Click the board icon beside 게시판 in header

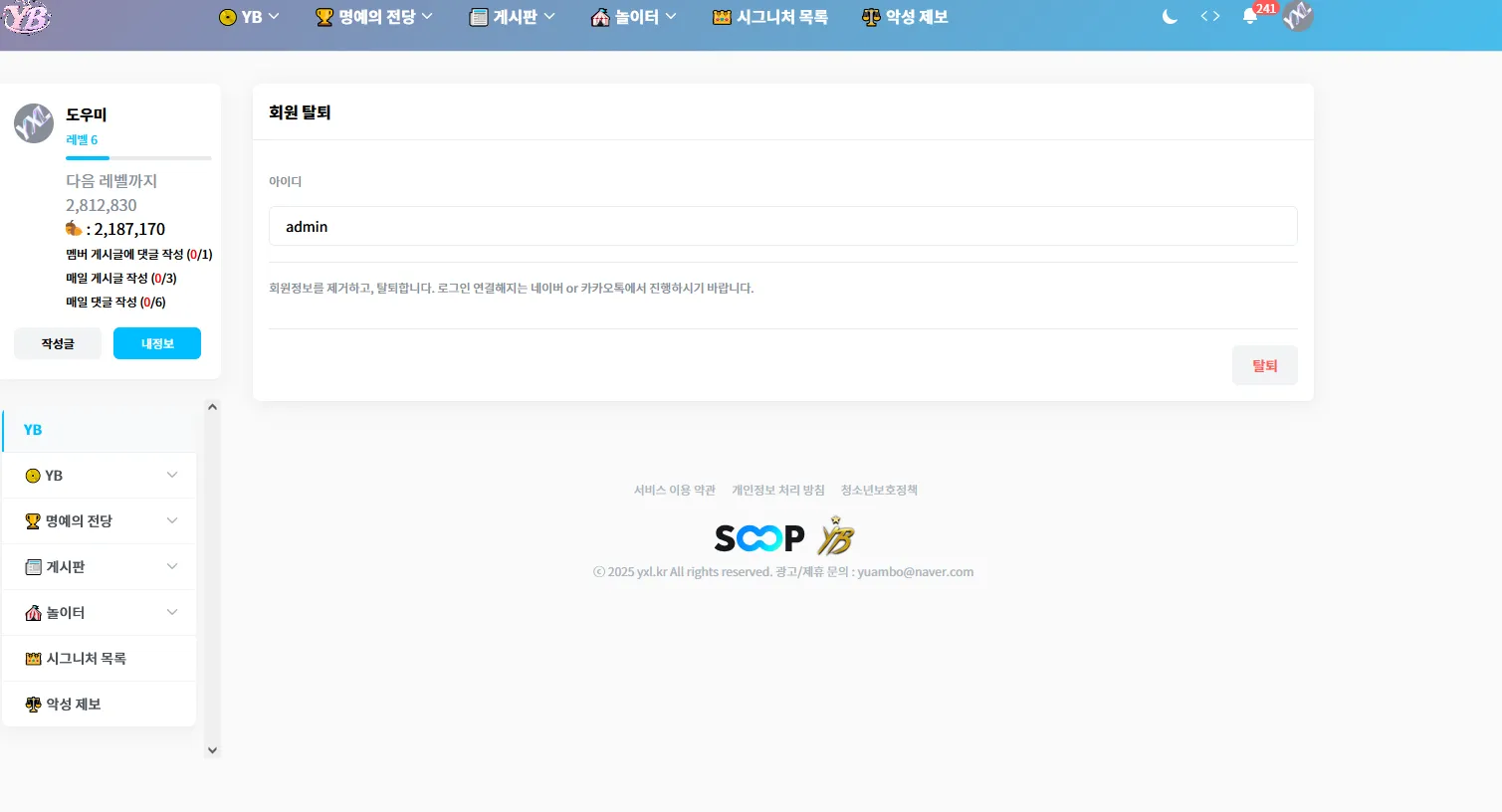coord(479,17)
